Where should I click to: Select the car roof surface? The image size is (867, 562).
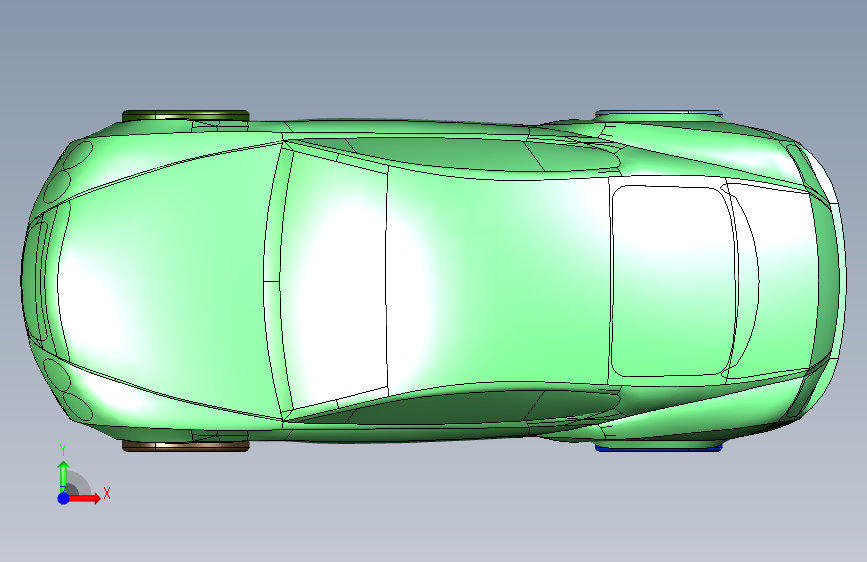click(x=498, y=281)
